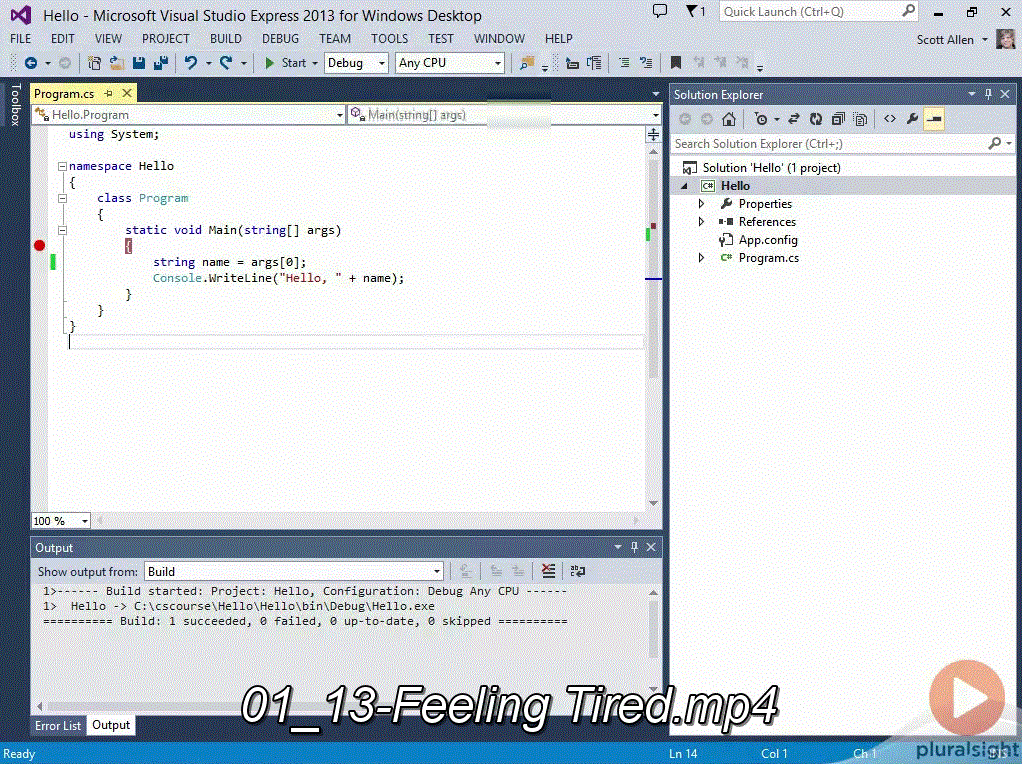The width and height of the screenshot is (1022, 764).
Task: Toggle auto-hide pin on the Output panel
Action: pos(634,548)
